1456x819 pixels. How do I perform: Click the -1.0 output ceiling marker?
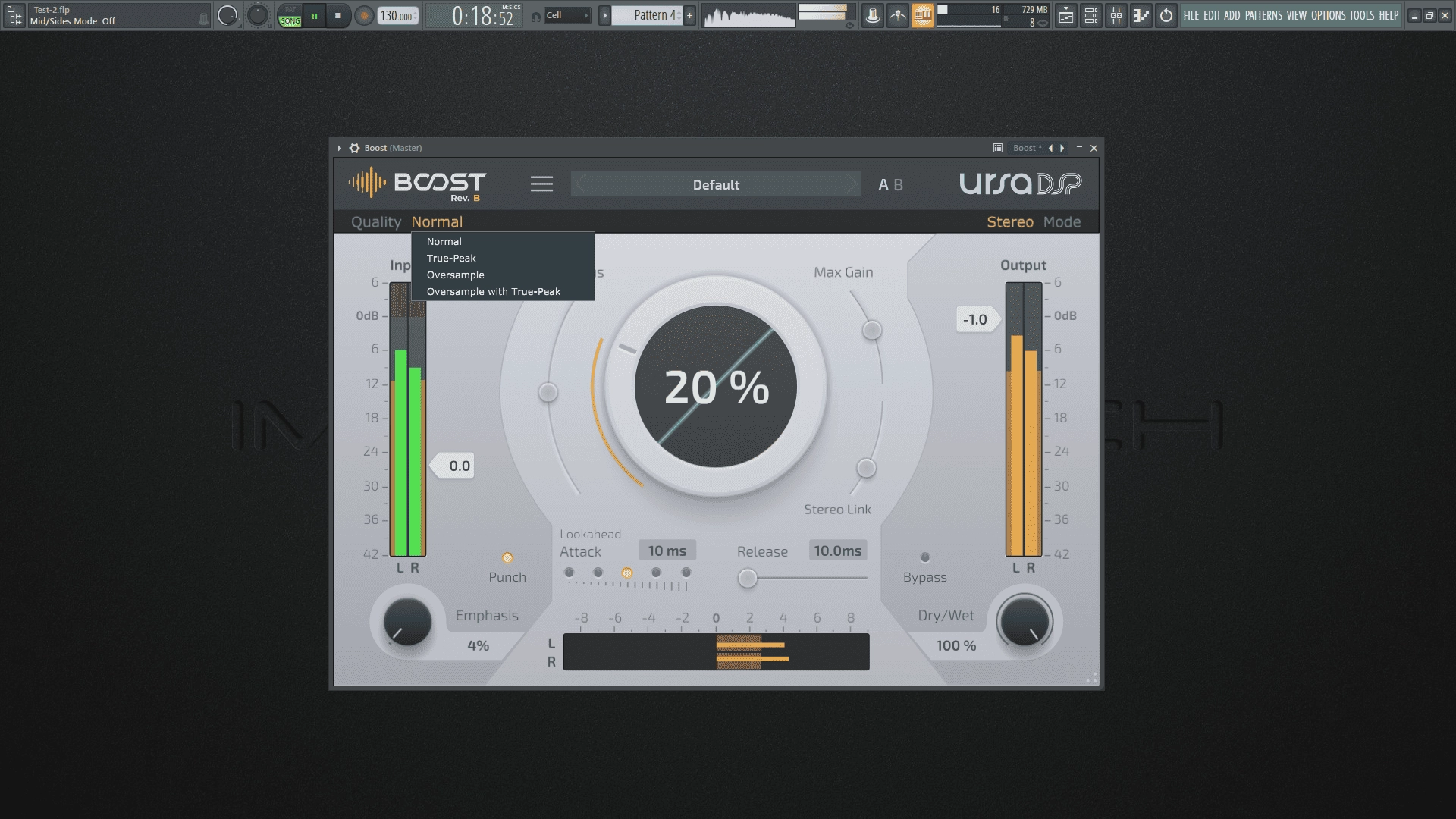[x=977, y=319]
